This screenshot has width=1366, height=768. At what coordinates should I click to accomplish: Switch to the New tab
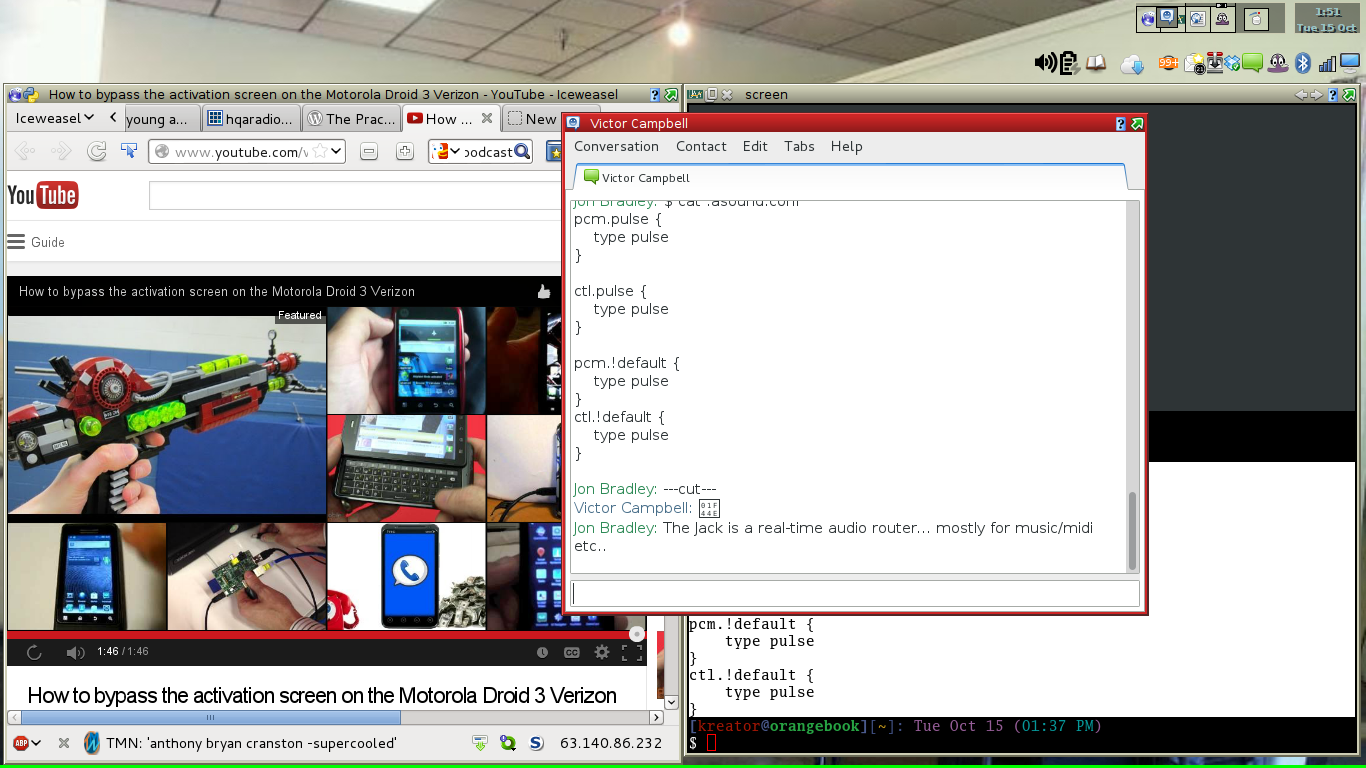[x=531, y=118]
